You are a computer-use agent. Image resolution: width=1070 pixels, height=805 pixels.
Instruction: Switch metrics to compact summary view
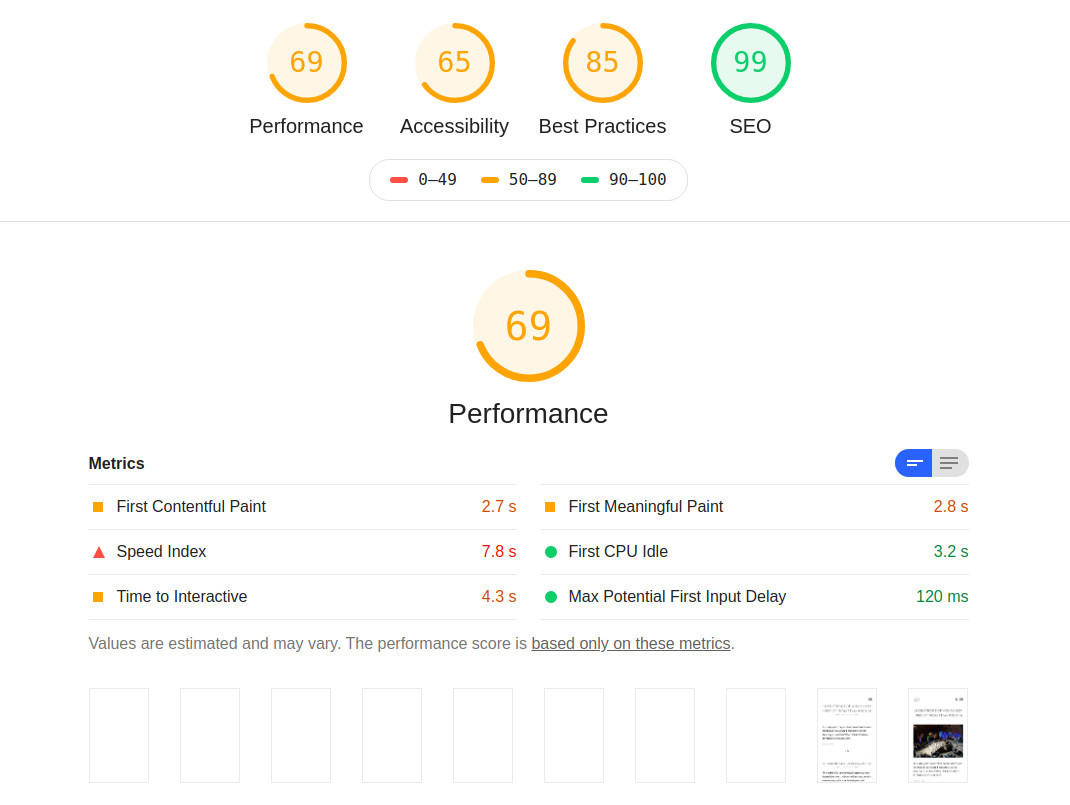pos(914,463)
